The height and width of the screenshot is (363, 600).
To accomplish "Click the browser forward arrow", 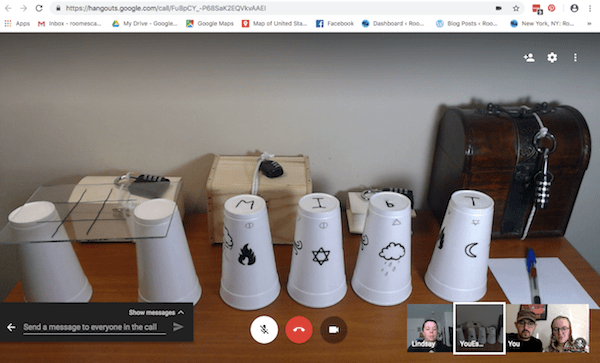I will 24,8.
